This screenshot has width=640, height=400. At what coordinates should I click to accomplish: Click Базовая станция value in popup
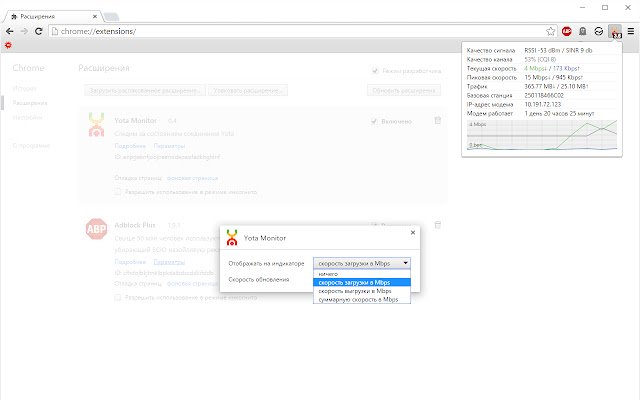coord(544,96)
